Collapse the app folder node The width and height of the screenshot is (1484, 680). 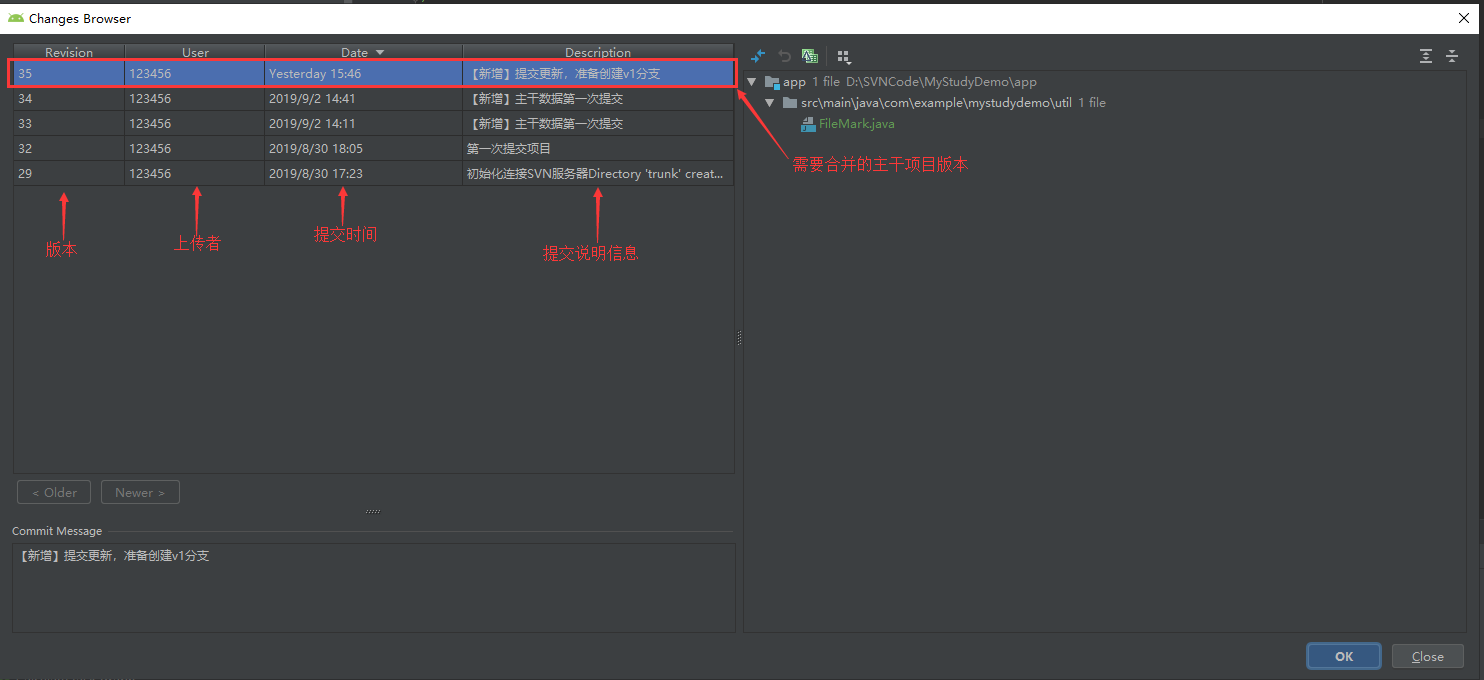[751, 81]
